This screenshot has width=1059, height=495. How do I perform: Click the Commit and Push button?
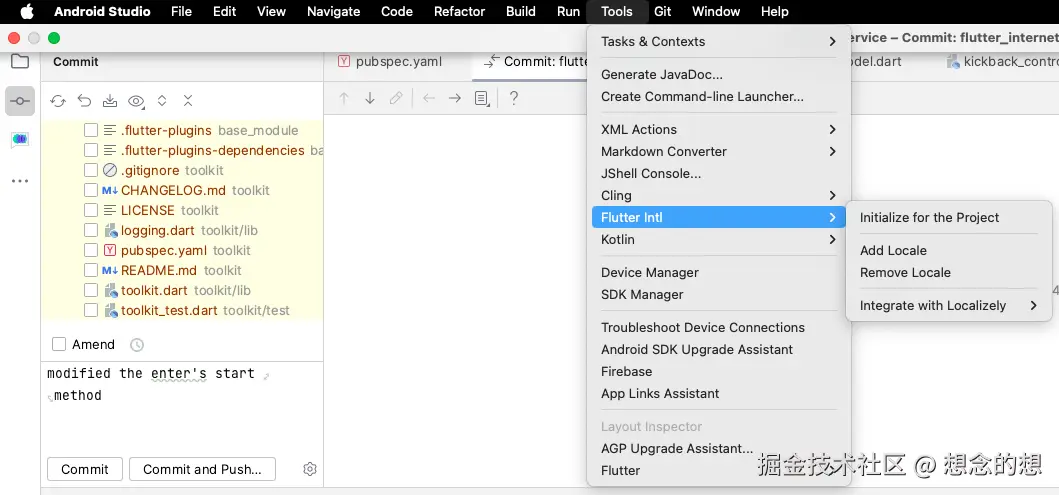point(202,469)
